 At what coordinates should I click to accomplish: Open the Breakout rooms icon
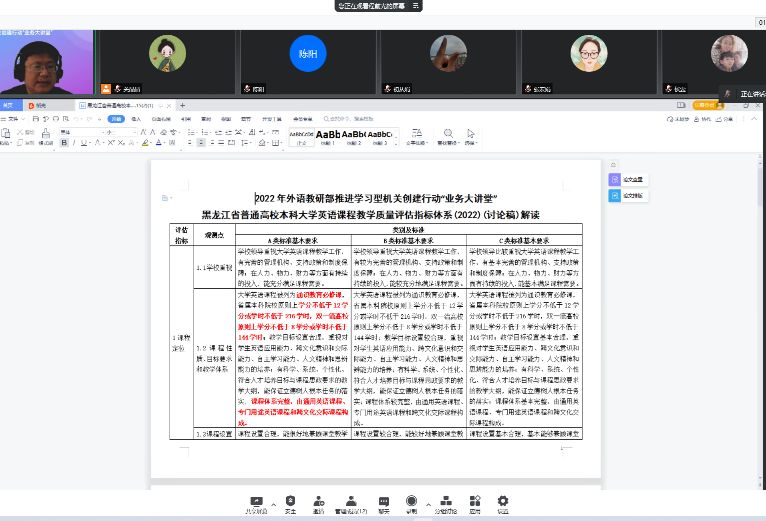(x=446, y=501)
